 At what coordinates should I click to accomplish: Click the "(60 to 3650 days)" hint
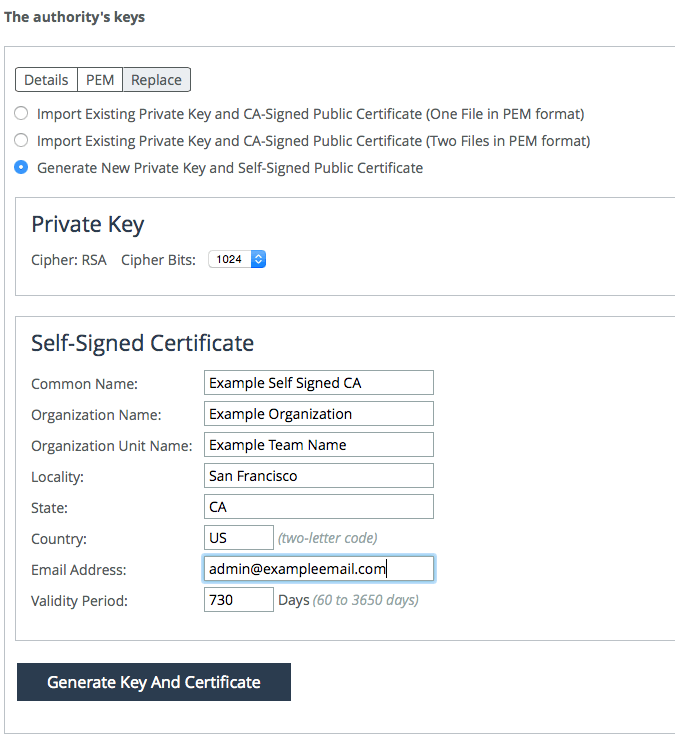[365, 600]
